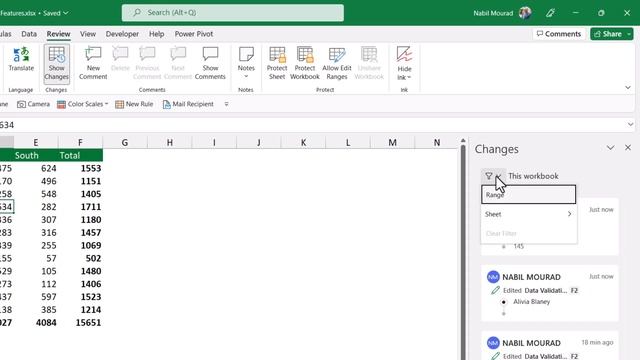640x360 pixels.
Task: Click the pen icon in title bar
Action: click(x=550, y=13)
